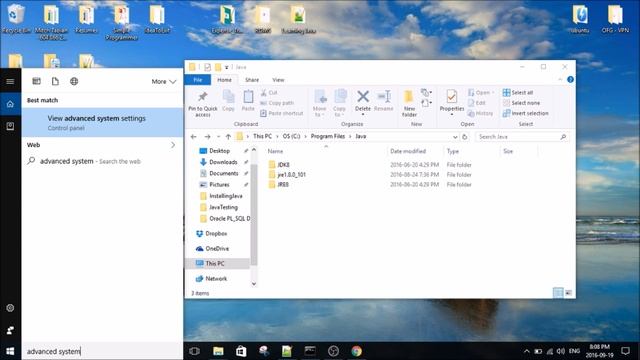Click the Properties checkmark icon
The height and width of the screenshot is (360, 640).
click(x=451, y=97)
